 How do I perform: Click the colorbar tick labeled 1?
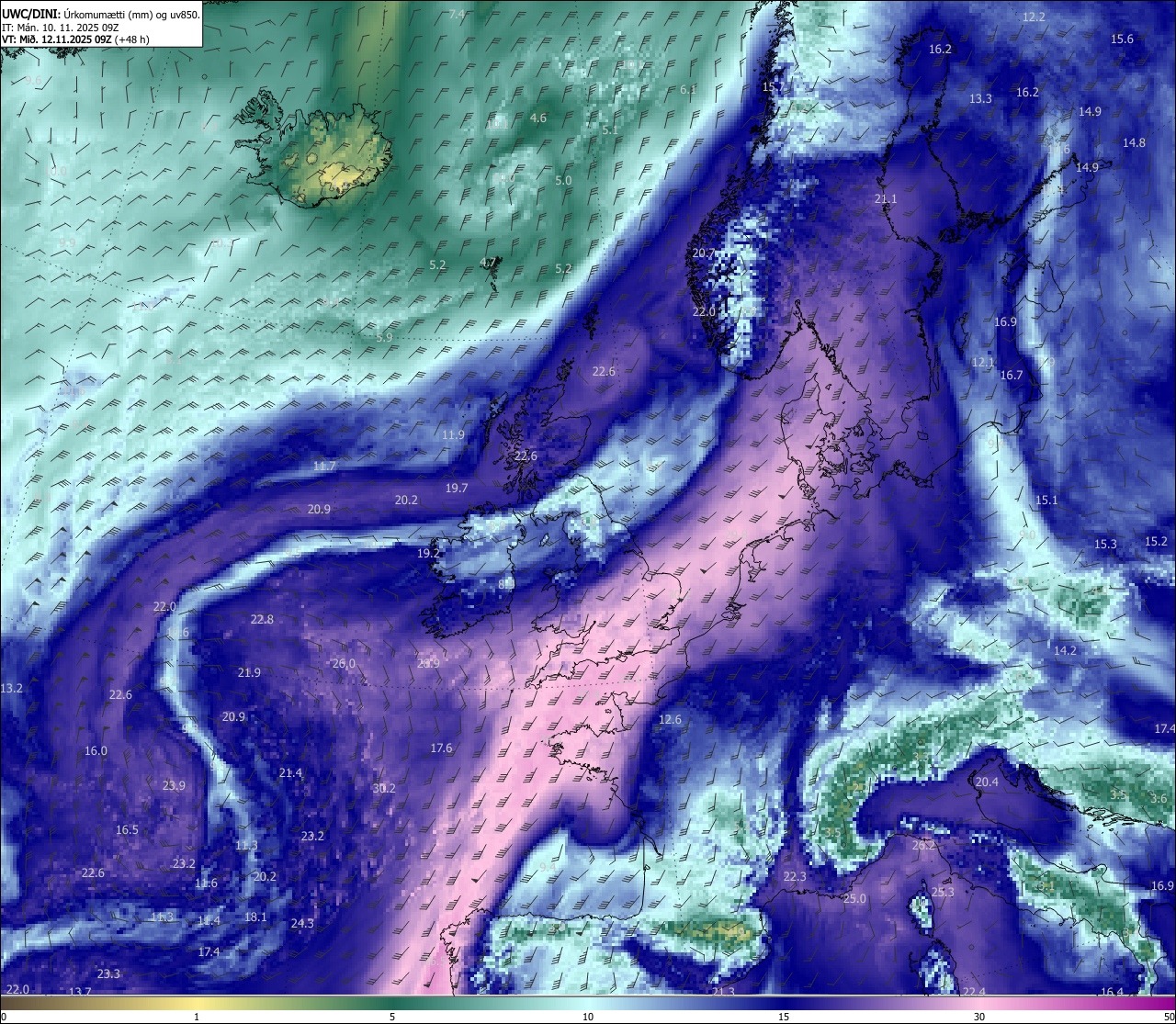197,1017
